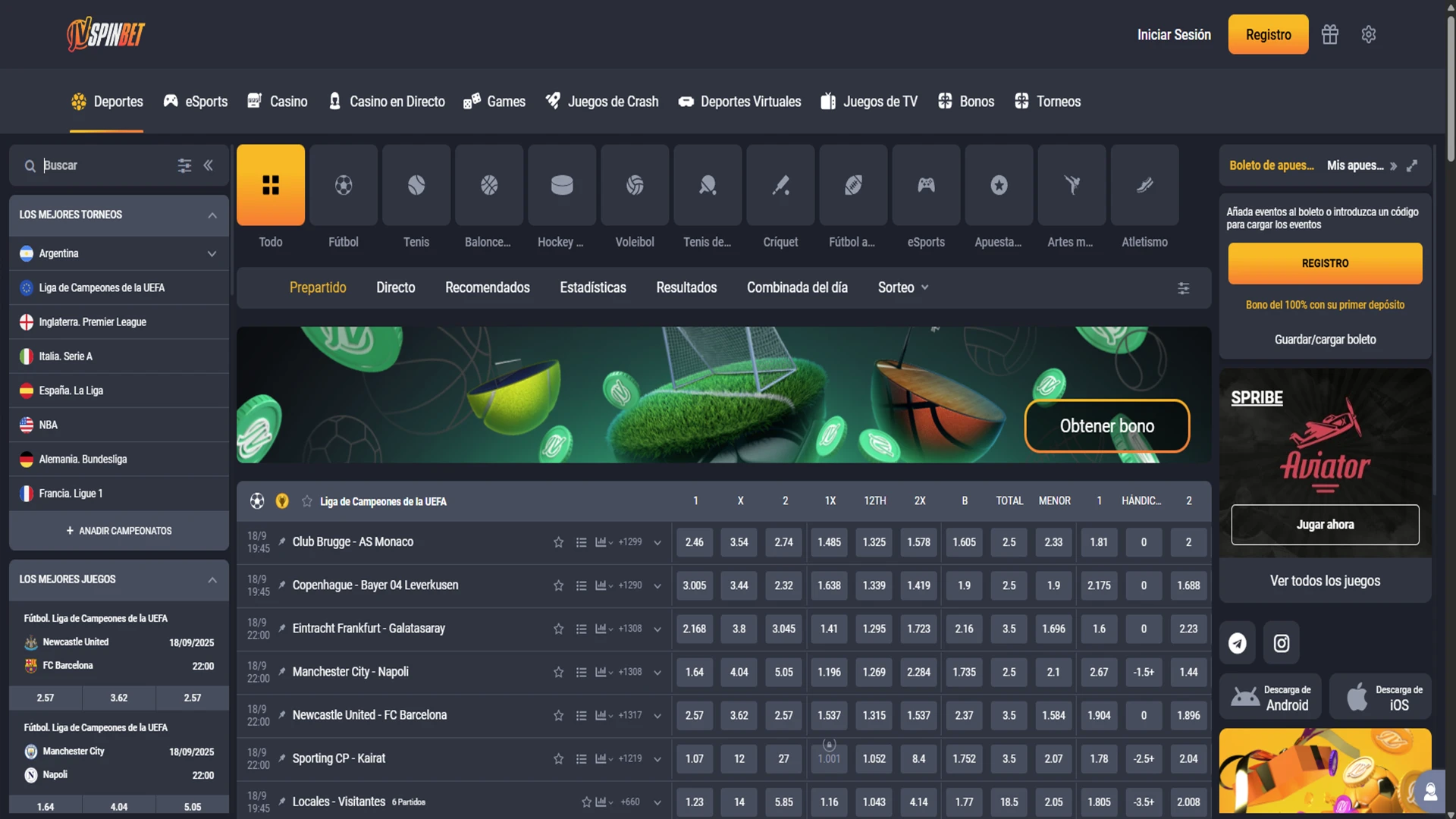1456x819 pixels.
Task: Download the Android app
Action: point(1270,697)
